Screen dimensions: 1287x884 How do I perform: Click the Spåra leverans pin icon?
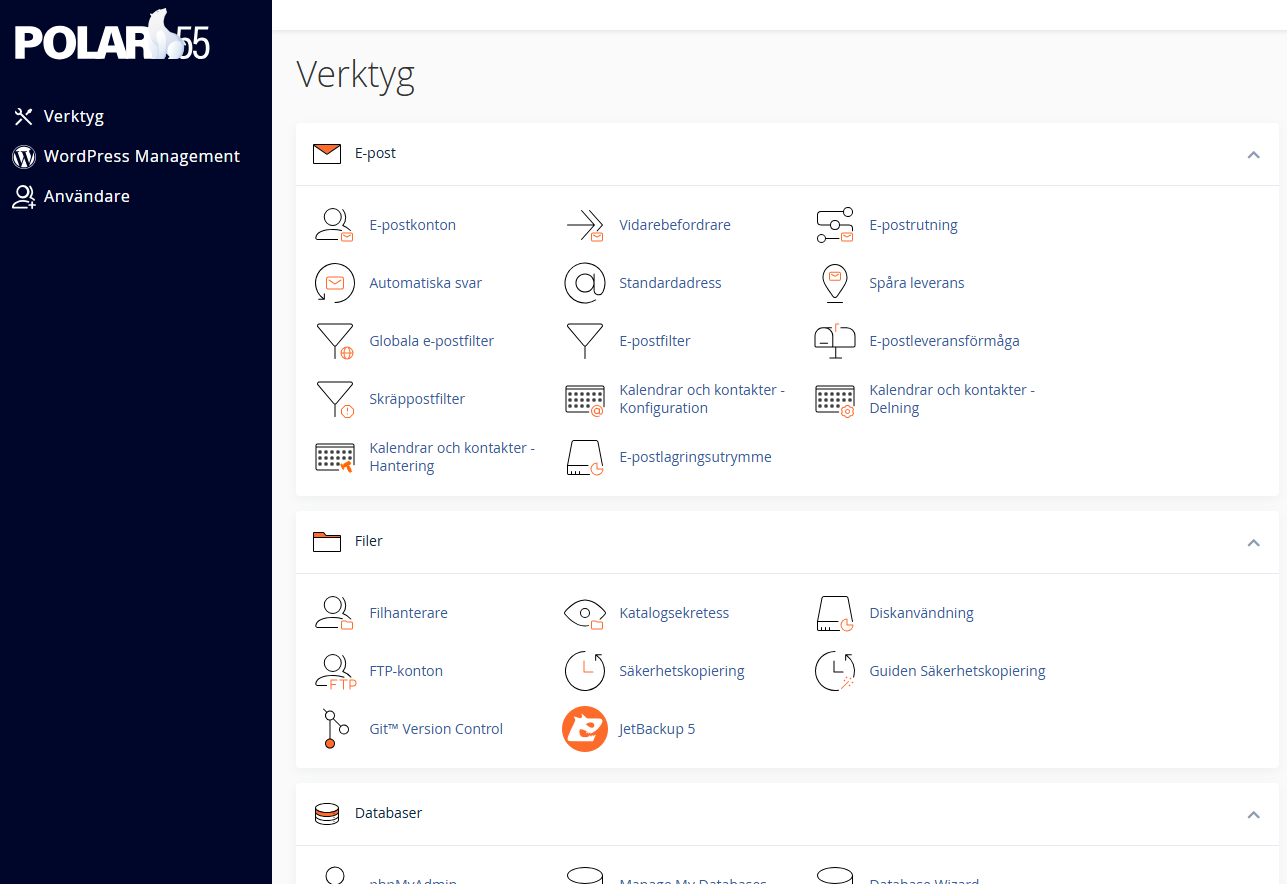coord(834,283)
